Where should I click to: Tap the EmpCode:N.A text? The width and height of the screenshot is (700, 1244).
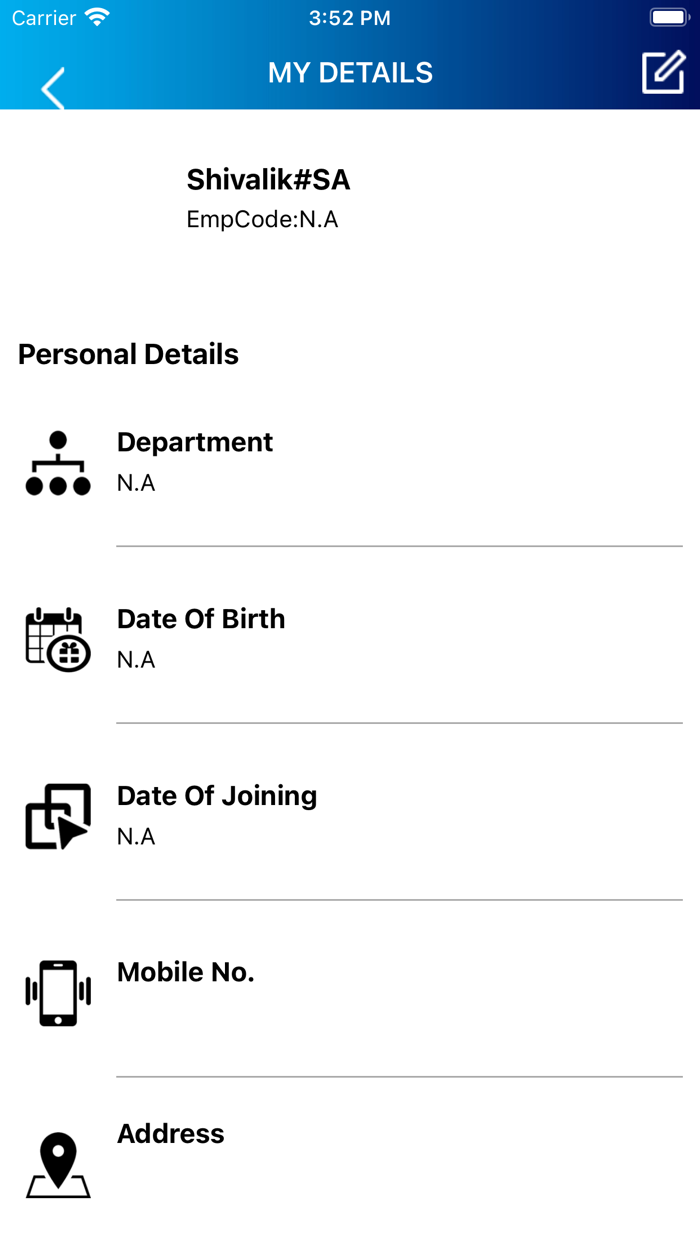pos(262,220)
